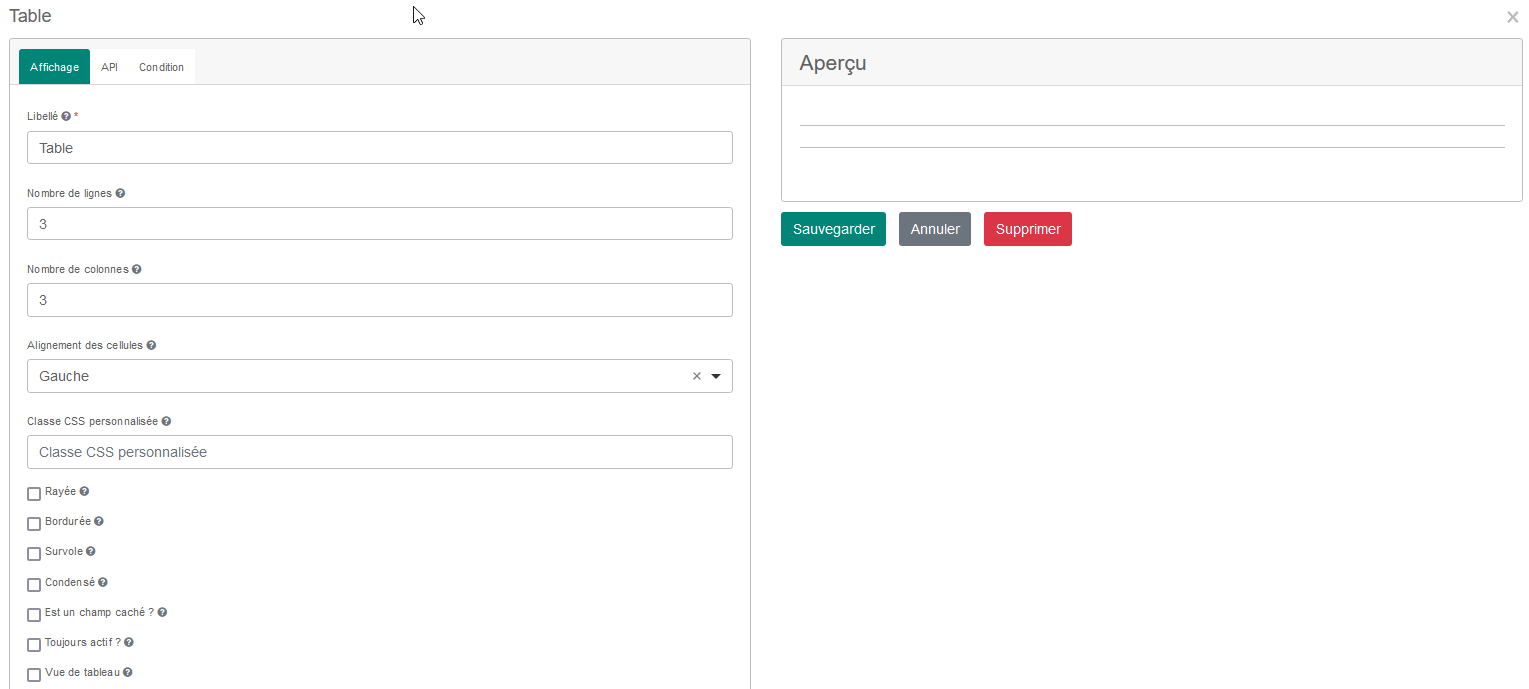The width and height of the screenshot is (1529, 689).
Task: Click help icon next to Vue de tableau
Action: [127, 672]
